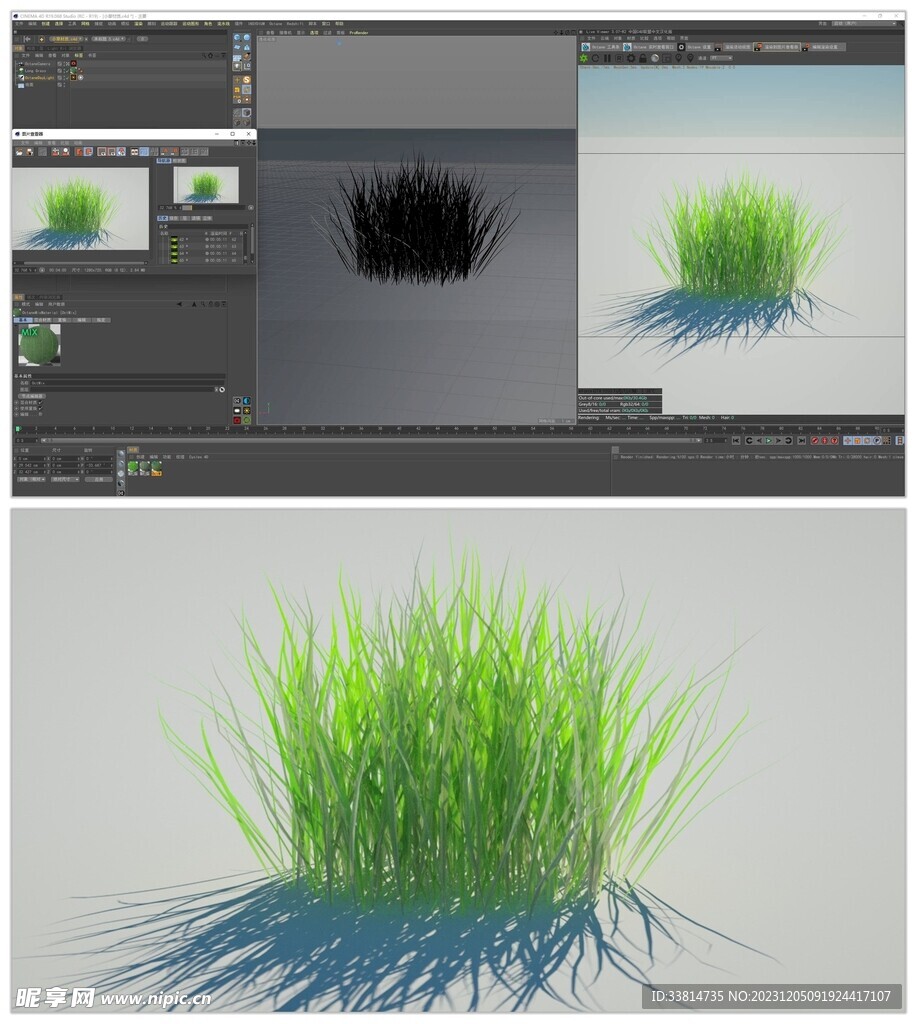Start the render in Octane Live Viewer
The image size is (917, 1024).
(x=583, y=59)
